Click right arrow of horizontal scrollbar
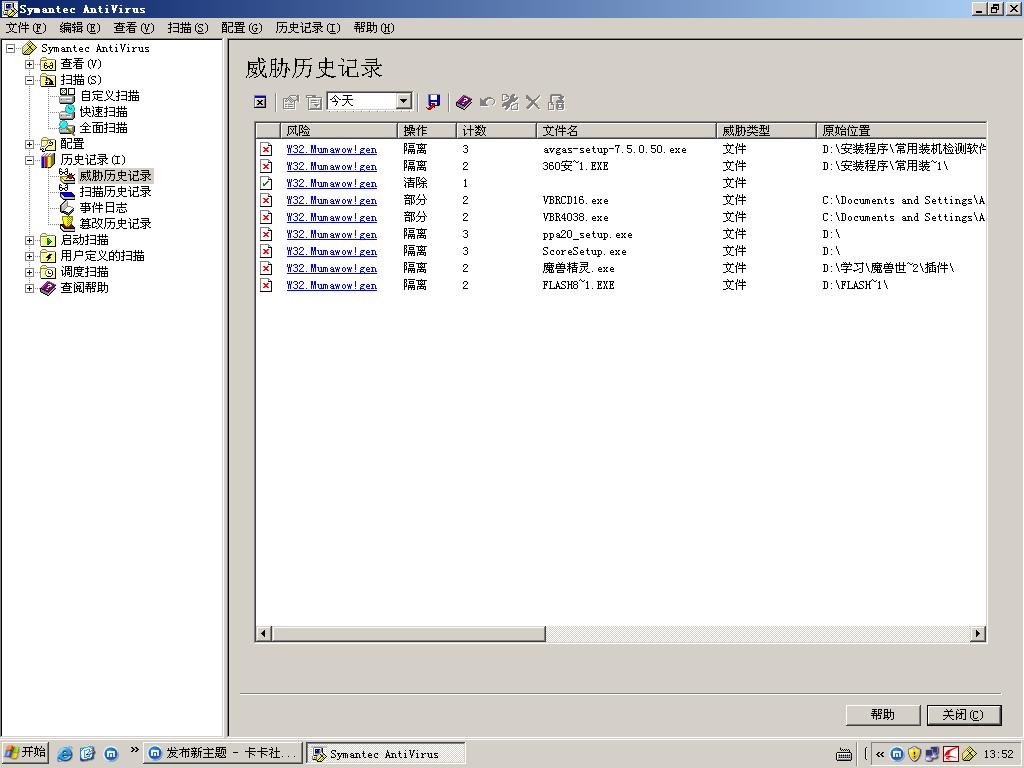The image size is (1024, 768). point(978,633)
